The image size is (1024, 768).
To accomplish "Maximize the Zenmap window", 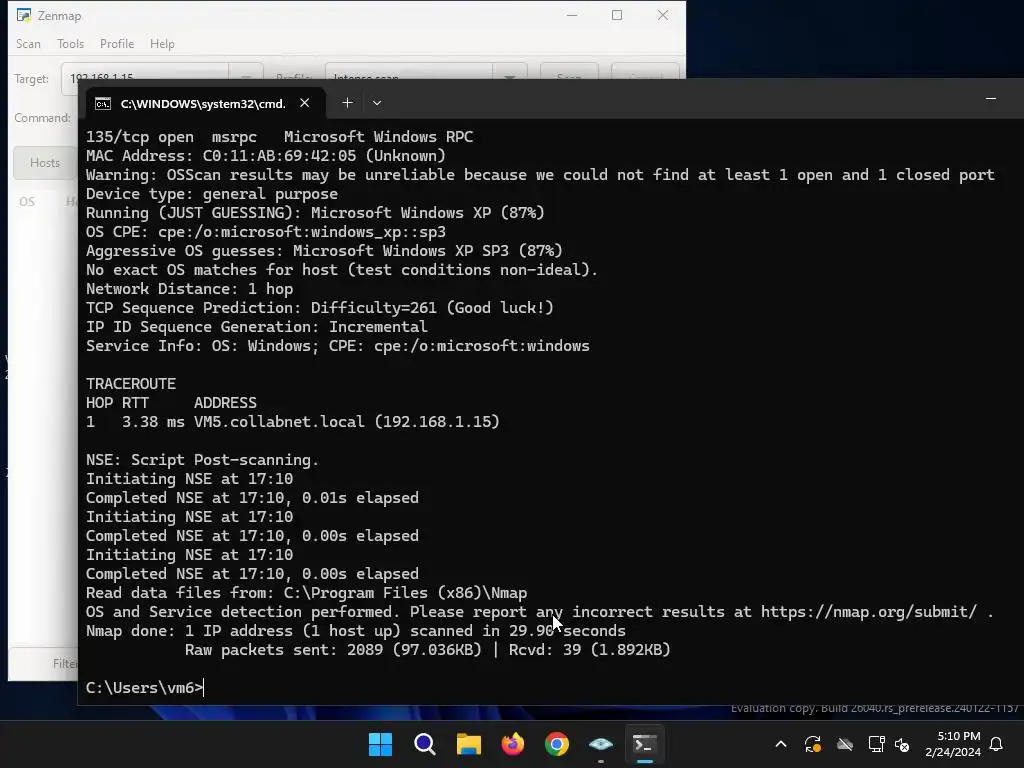I will pyautogui.click(x=616, y=15).
